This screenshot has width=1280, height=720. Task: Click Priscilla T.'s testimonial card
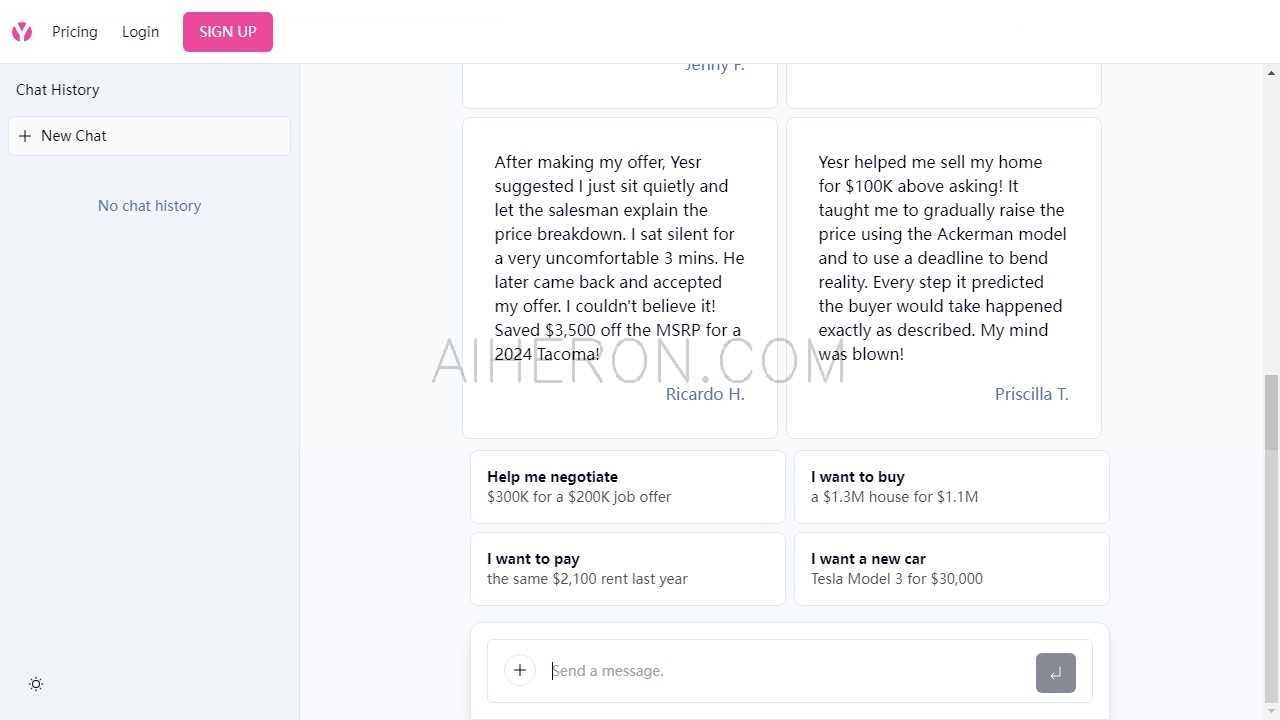click(943, 277)
